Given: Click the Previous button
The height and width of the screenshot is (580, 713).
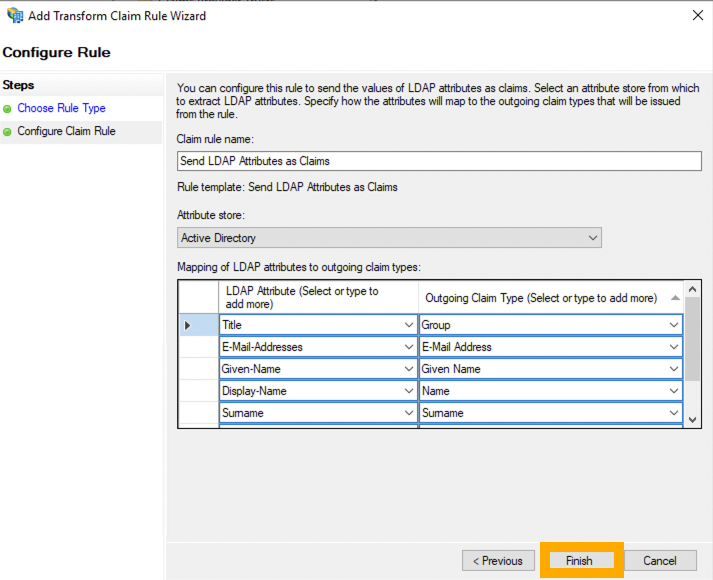Looking at the screenshot, I should pyautogui.click(x=498, y=561).
